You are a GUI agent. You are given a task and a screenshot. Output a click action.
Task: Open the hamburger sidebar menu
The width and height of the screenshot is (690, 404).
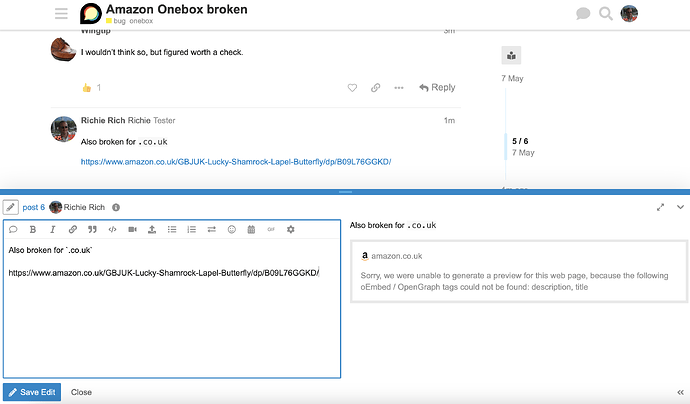tap(61, 14)
